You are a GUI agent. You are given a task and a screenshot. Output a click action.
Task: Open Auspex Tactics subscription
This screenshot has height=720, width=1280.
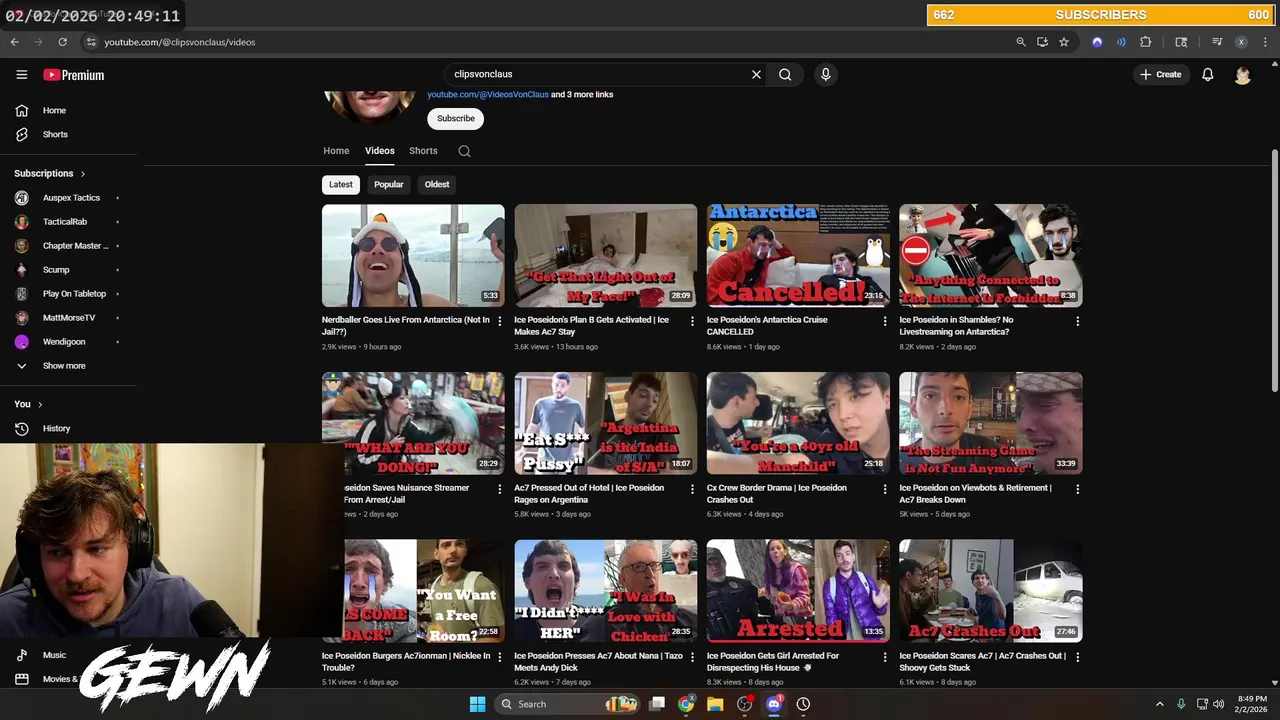[x=68, y=198]
